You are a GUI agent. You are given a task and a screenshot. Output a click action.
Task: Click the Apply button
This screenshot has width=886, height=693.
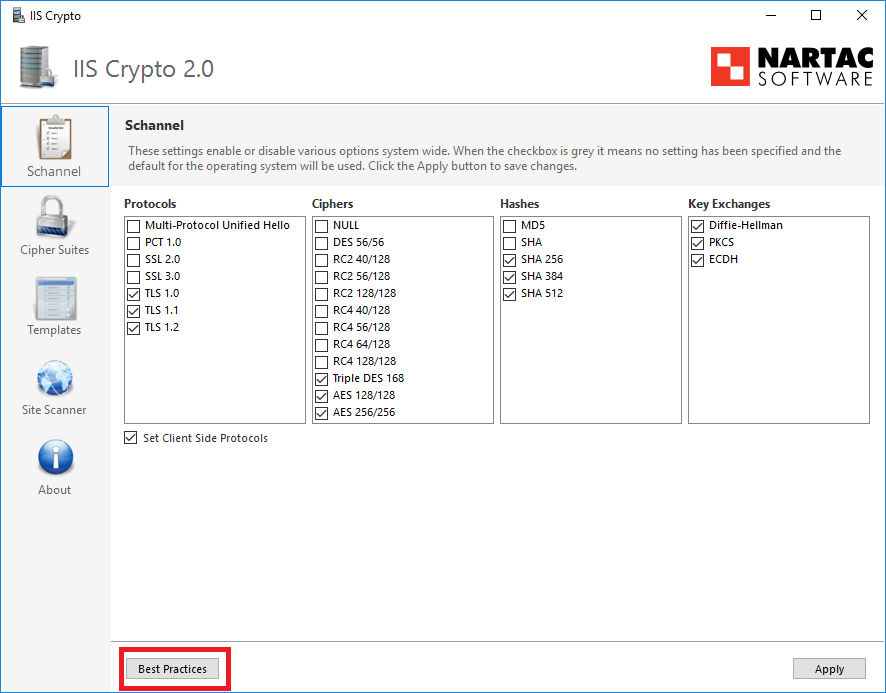829,669
